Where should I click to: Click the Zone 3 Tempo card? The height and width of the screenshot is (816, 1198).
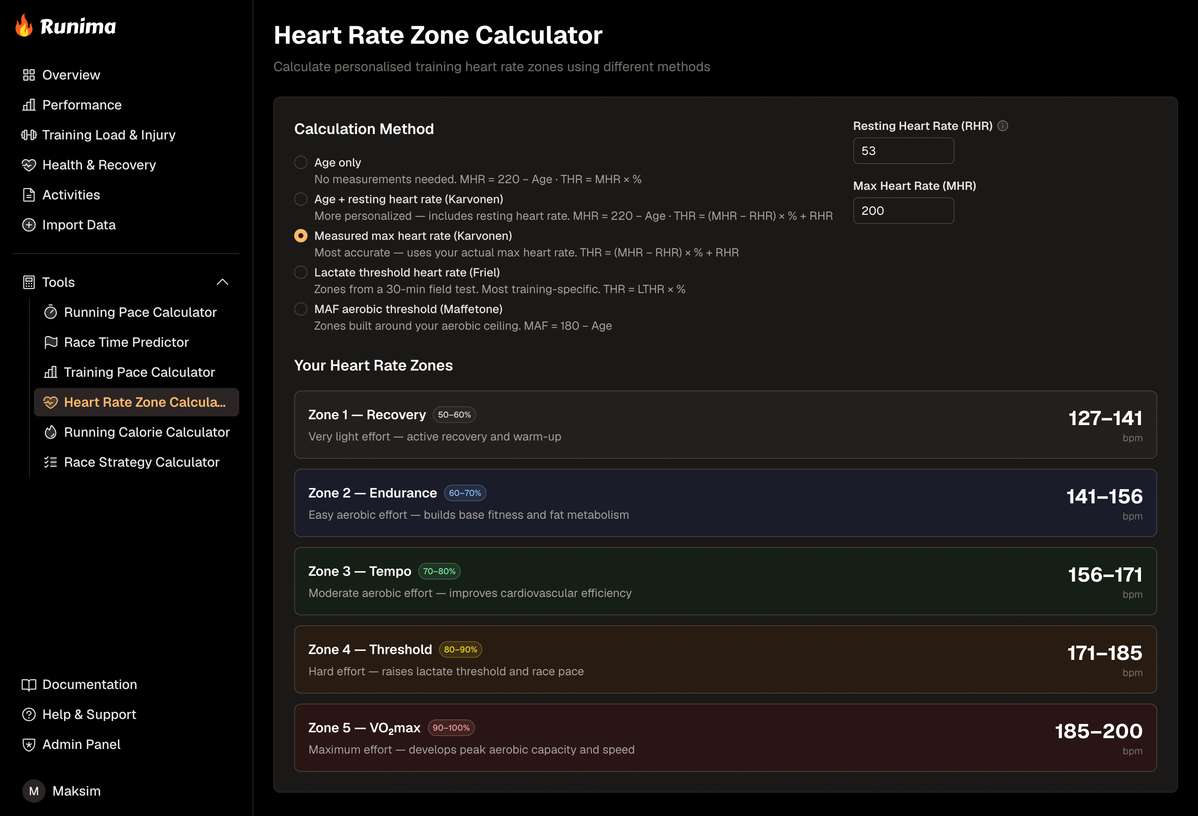point(725,581)
